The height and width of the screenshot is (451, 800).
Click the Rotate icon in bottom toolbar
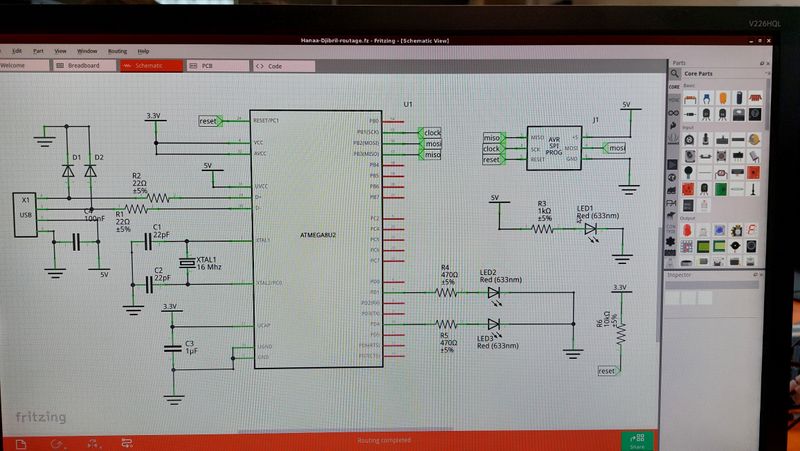(x=57, y=441)
